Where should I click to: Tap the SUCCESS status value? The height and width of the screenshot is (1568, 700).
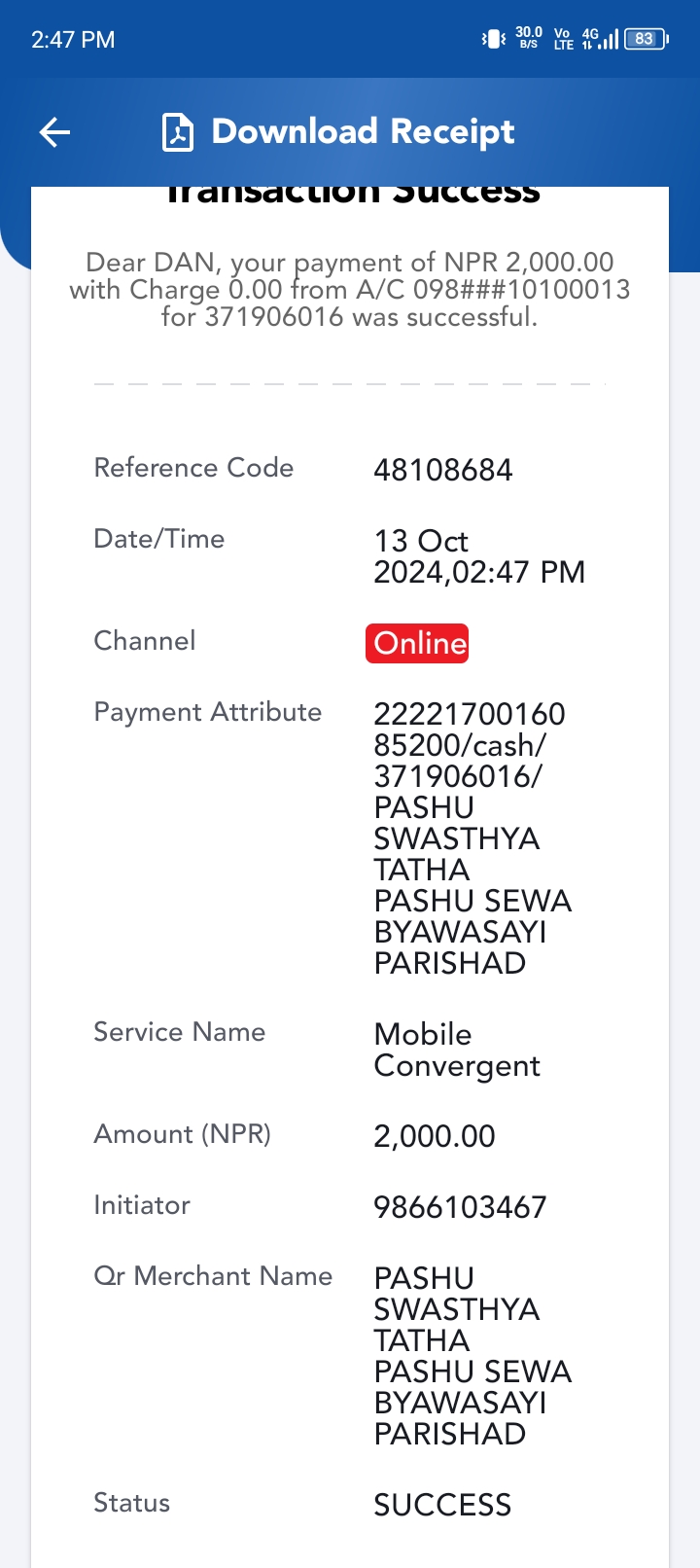pyautogui.click(x=442, y=1506)
